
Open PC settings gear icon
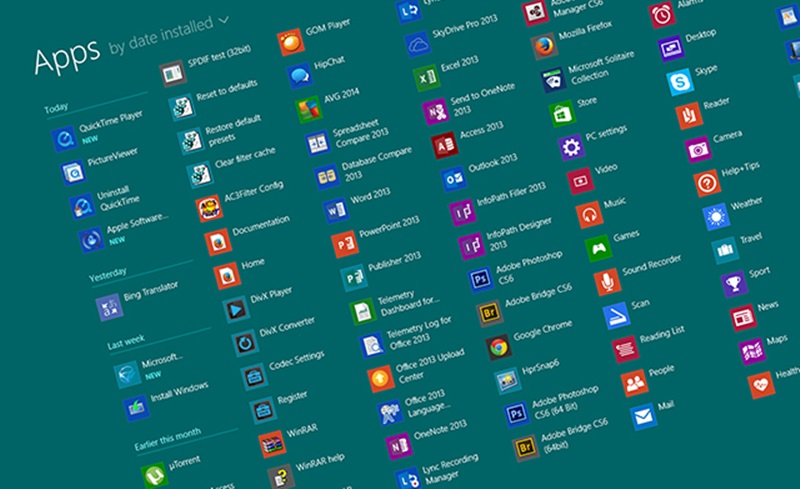(571, 148)
